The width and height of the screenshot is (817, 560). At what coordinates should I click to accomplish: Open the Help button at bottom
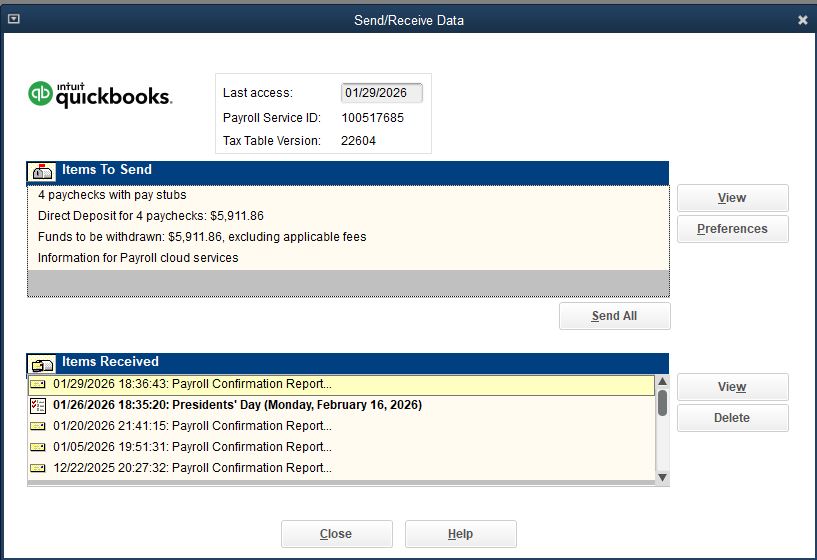(460, 534)
